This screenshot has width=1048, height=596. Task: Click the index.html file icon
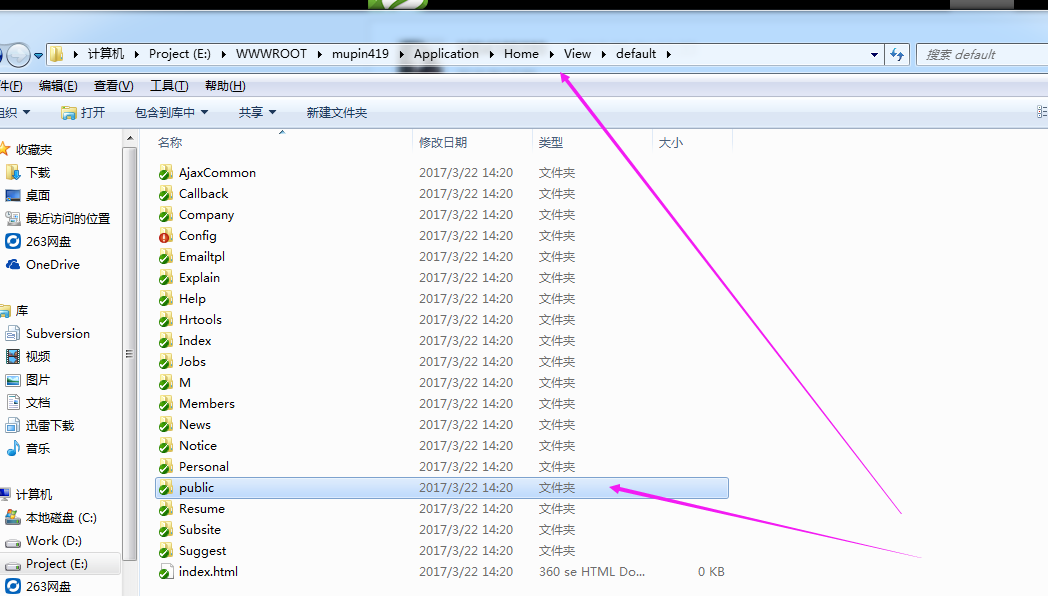[x=165, y=572]
